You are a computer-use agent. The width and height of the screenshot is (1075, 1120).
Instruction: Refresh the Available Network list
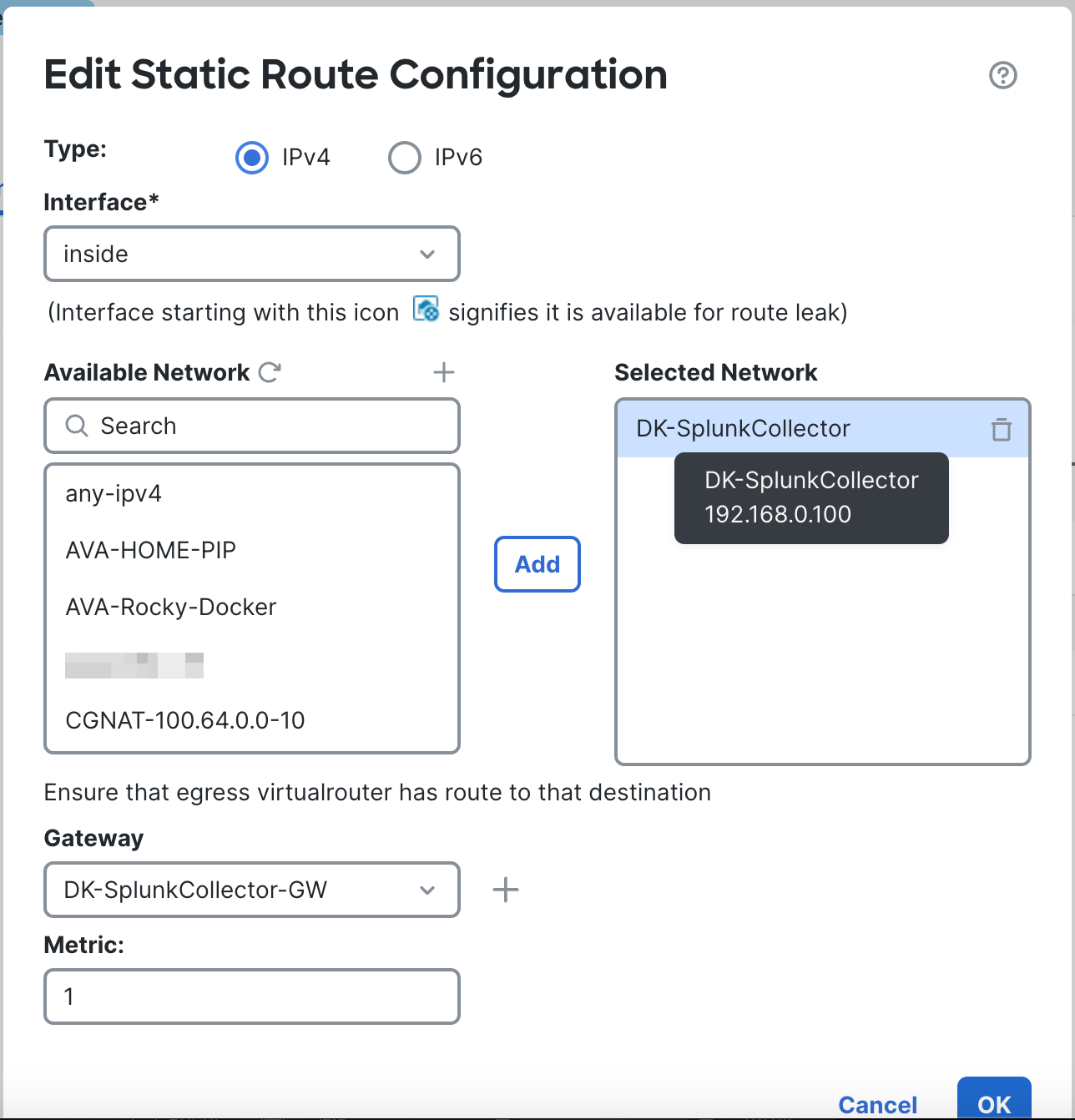[x=269, y=372]
